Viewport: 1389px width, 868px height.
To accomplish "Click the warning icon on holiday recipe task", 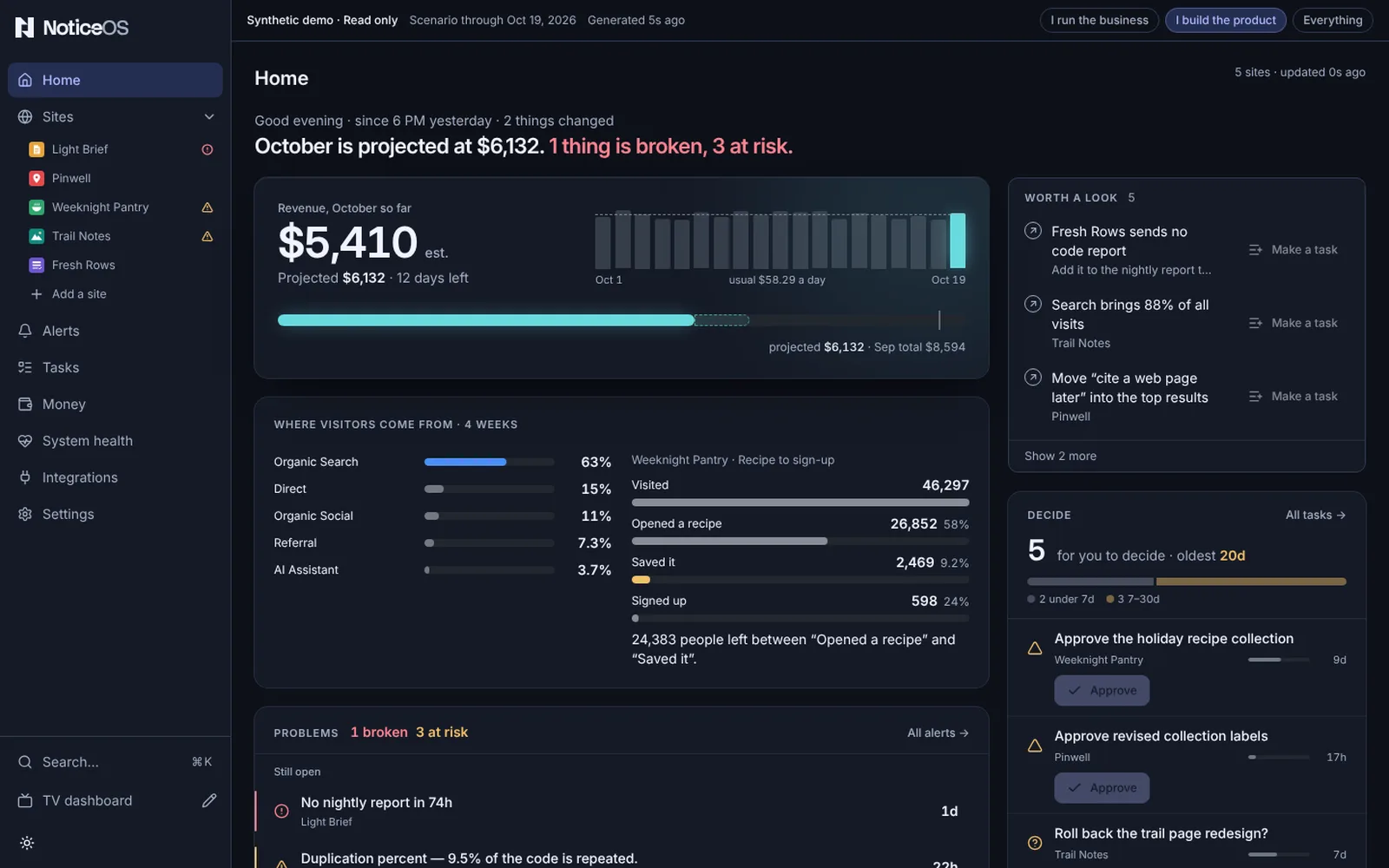I will click(x=1035, y=648).
